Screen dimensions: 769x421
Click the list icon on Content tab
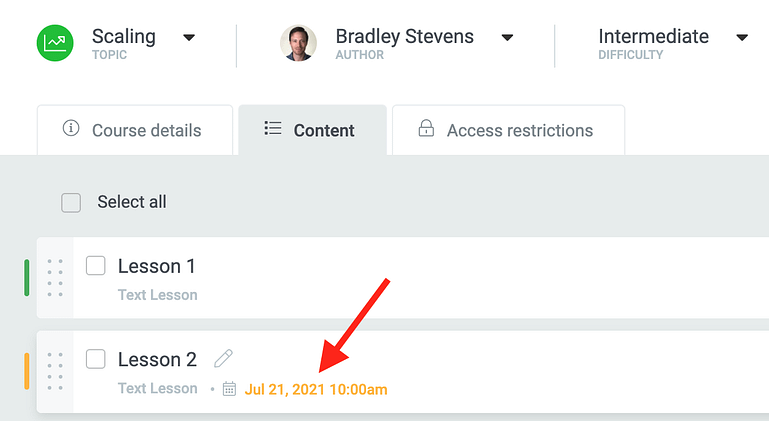pos(272,129)
